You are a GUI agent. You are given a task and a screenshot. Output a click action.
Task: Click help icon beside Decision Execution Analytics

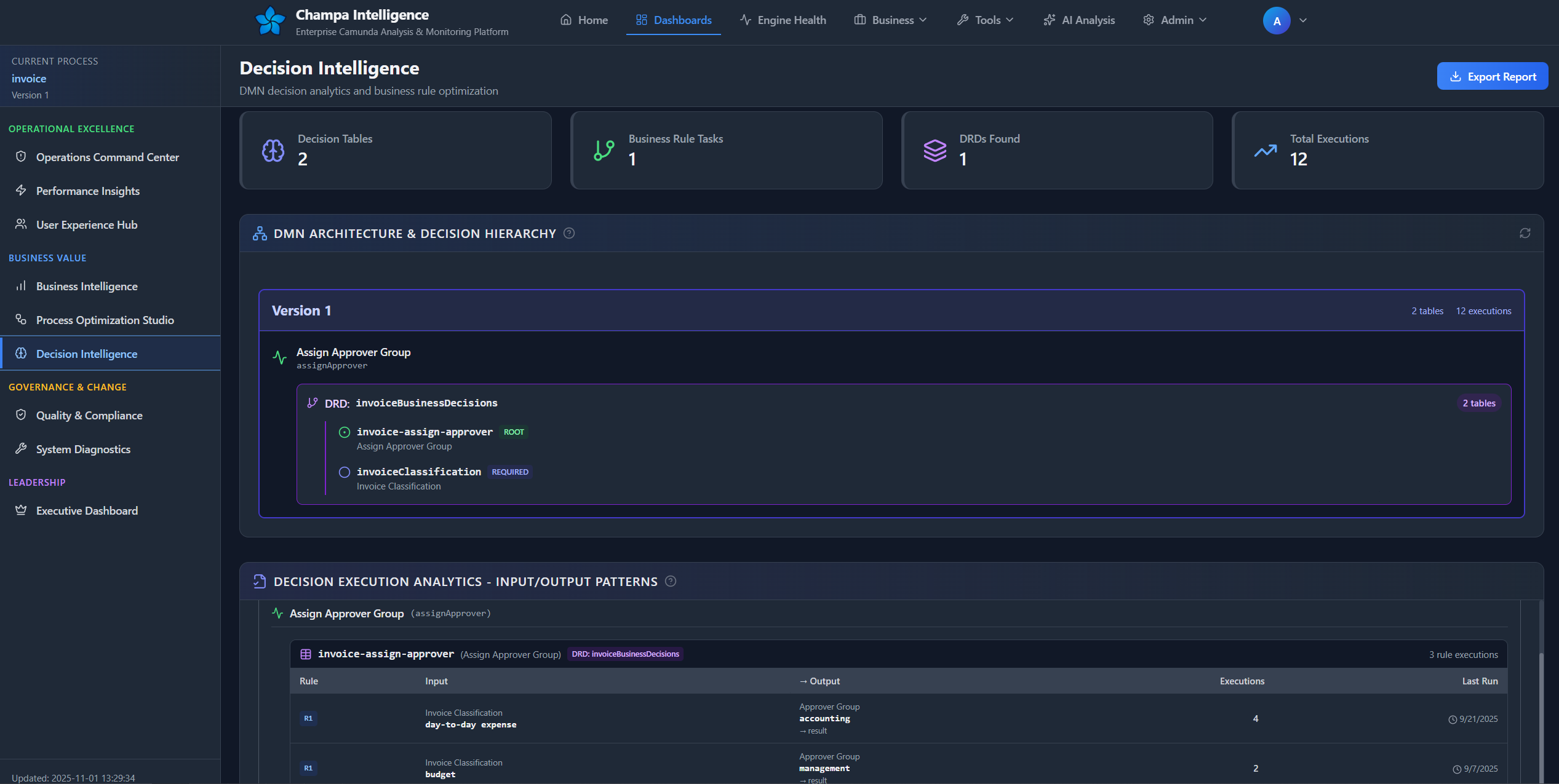tap(671, 581)
